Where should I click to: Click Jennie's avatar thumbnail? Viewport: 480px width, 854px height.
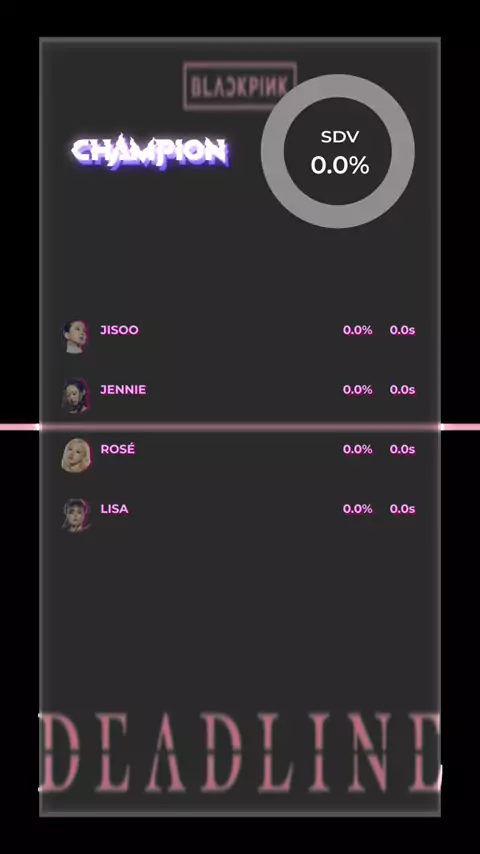[75, 395]
